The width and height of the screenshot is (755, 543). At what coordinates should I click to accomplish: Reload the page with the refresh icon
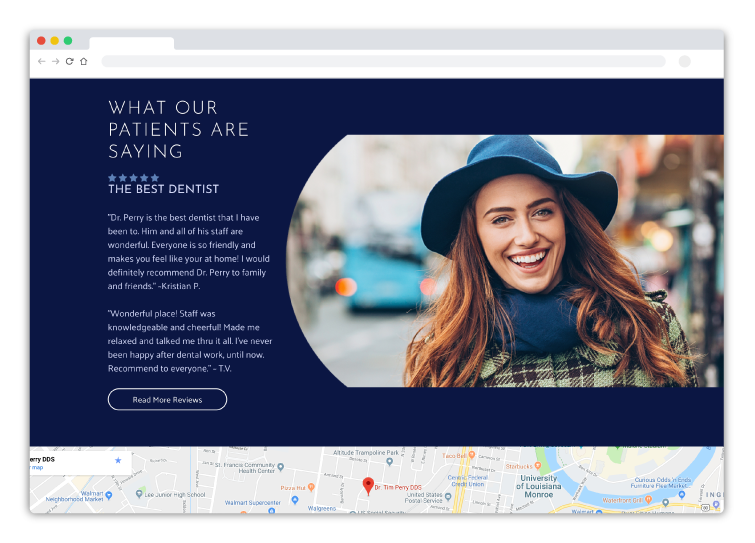click(x=69, y=61)
